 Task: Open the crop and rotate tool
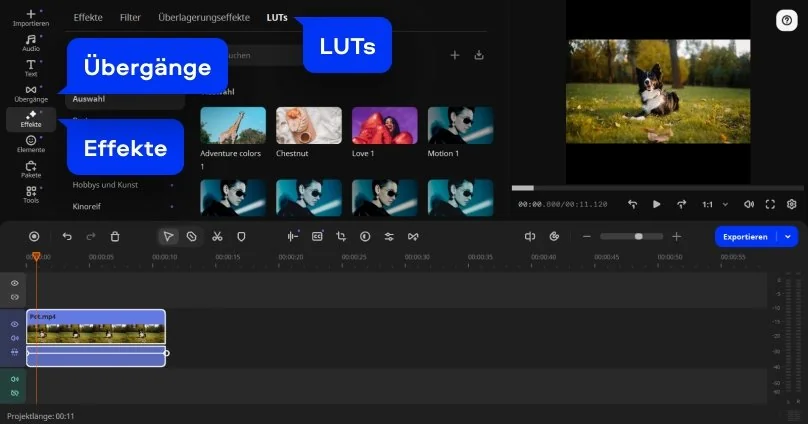(341, 236)
